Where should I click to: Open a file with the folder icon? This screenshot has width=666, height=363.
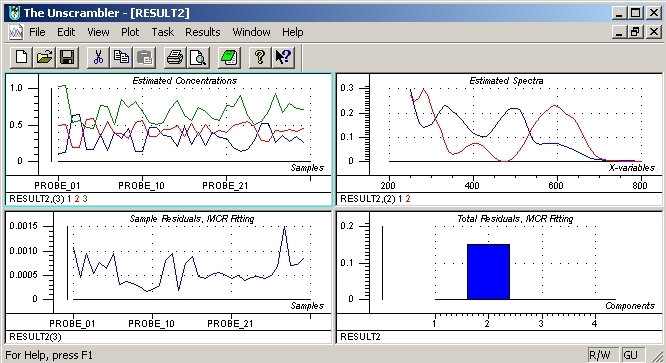click(44, 57)
